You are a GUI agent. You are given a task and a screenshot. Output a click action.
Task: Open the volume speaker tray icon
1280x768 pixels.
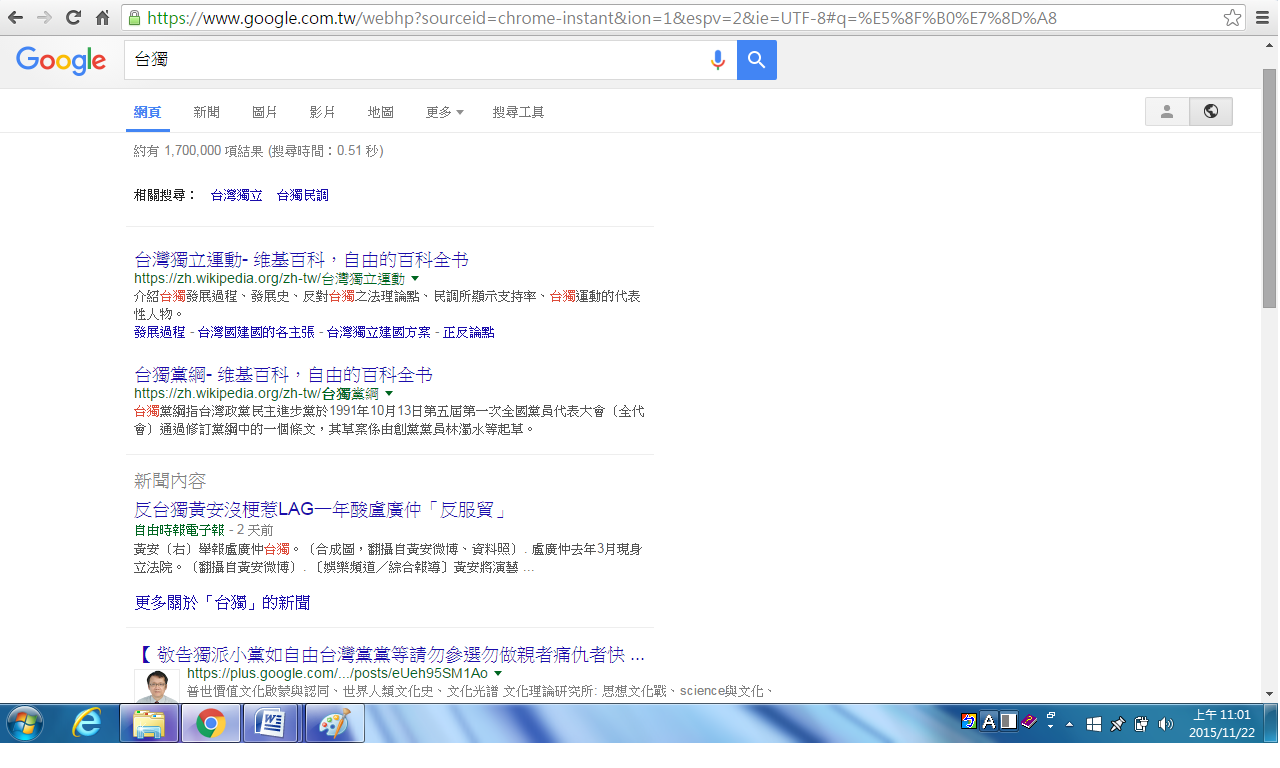pyautogui.click(x=1165, y=723)
